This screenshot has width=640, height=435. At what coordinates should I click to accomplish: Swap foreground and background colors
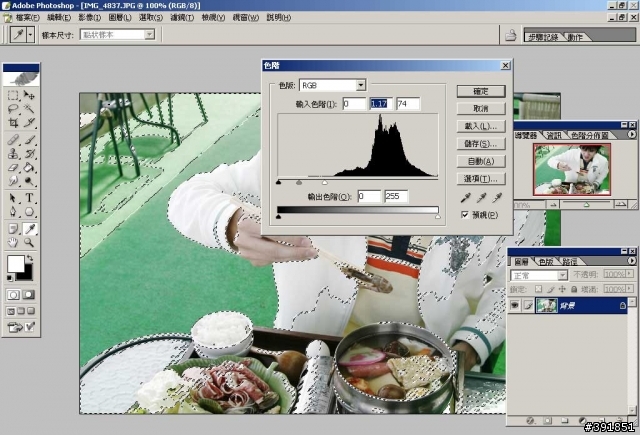(29, 258)
